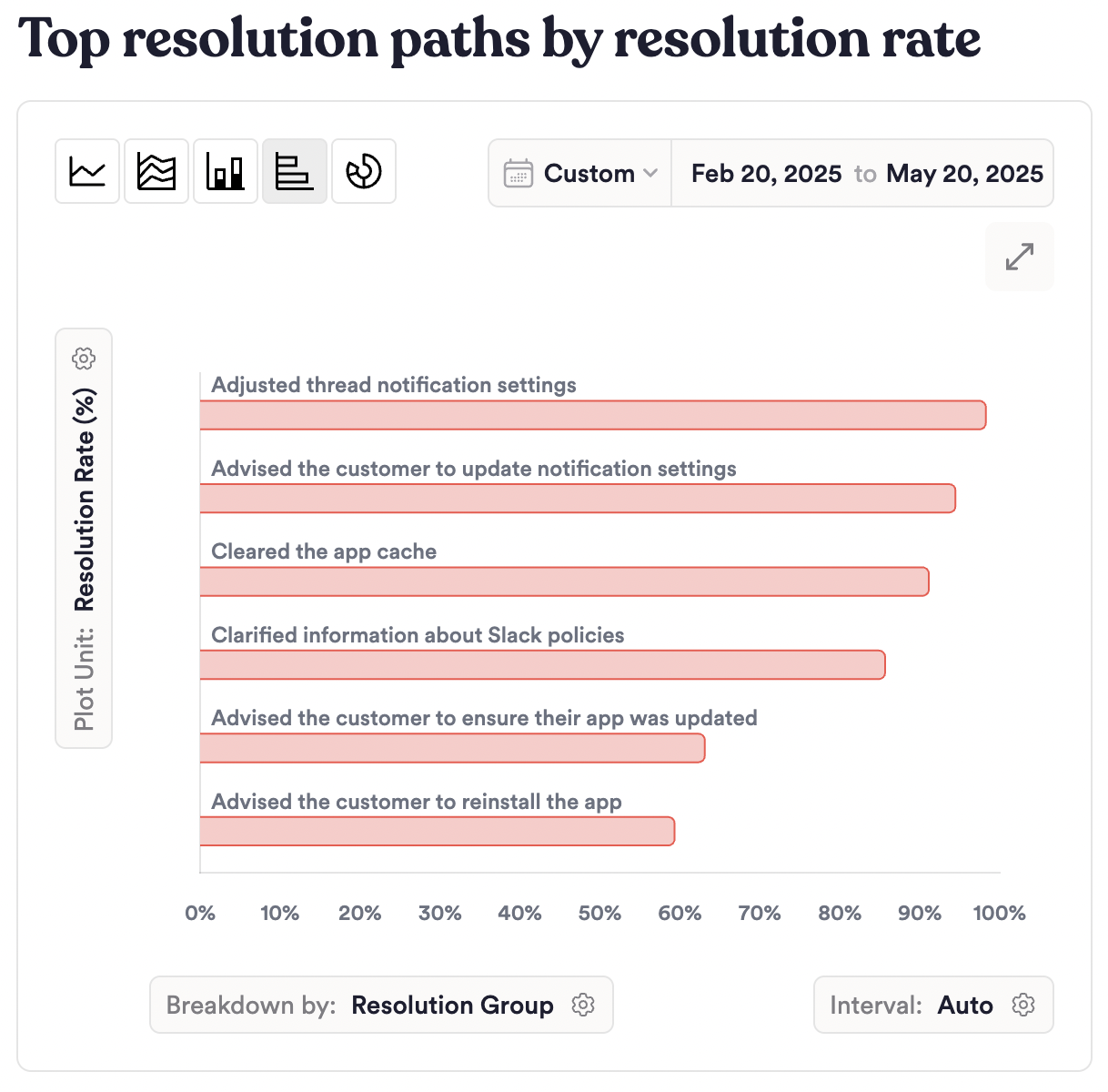Image resolution: width=1108 pixels, height=1092 pixels.
Task: Open the Breakdown by Resolution Group selector
Action: point(452,1005)
